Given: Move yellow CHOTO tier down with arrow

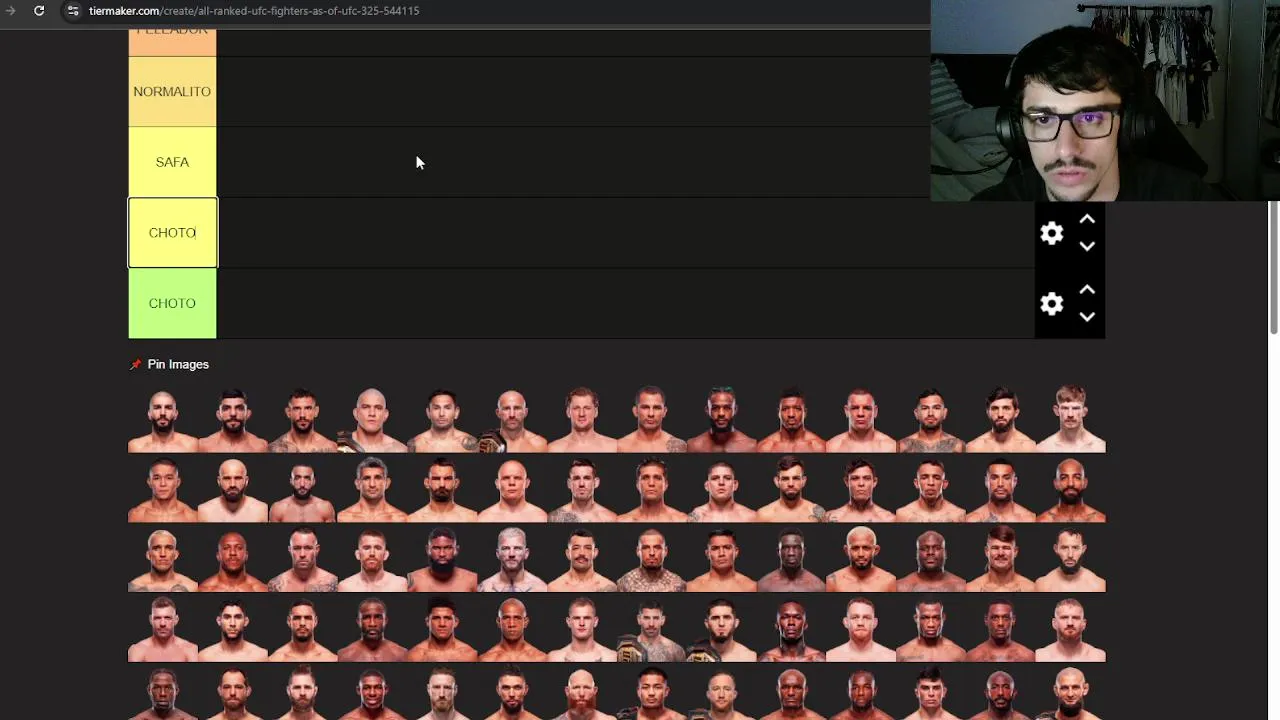Looking at the screenshot, I should [1087, 246].
